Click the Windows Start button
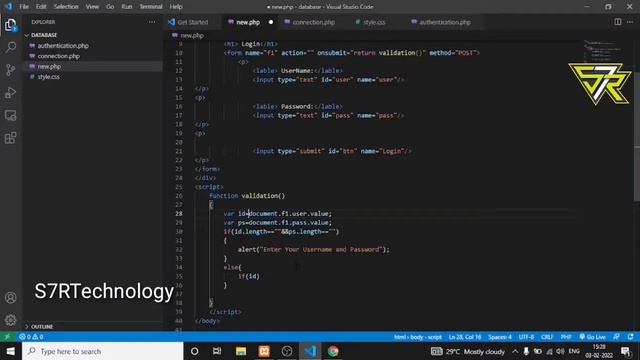This screenshot has width=640, height=360. pyautogui.click(x=11, y=351)
